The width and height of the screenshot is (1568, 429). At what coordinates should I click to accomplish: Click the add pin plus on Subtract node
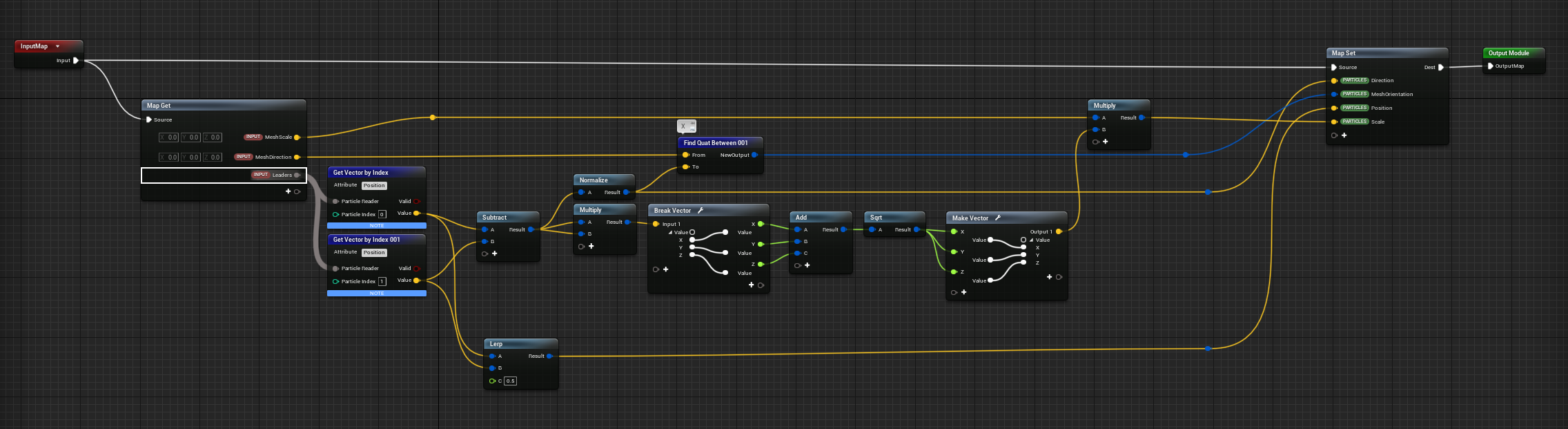pos(494,254)
